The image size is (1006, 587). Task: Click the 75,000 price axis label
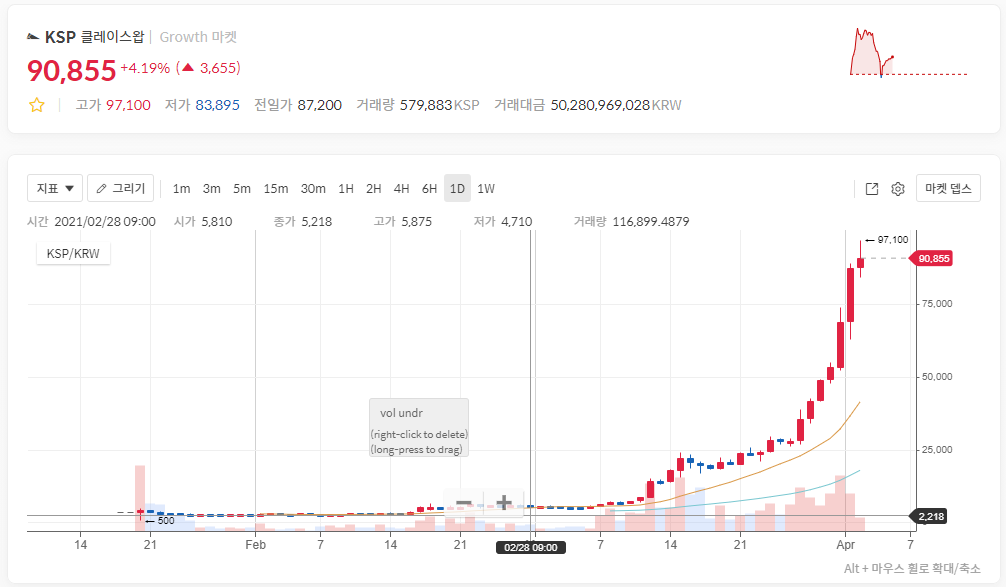pyautogui.click(x=937, y=304)
